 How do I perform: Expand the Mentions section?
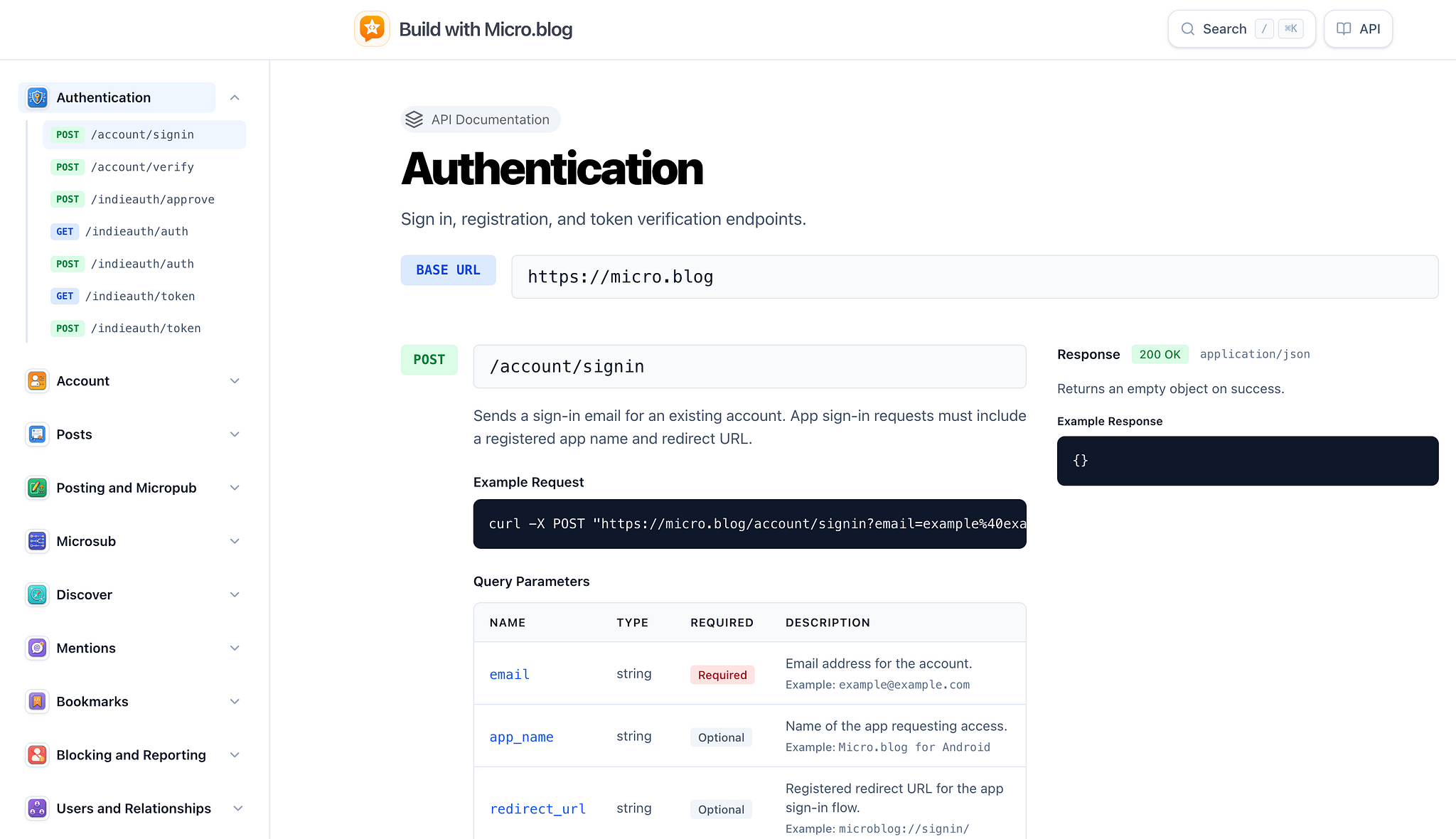[x=235, y=648]
